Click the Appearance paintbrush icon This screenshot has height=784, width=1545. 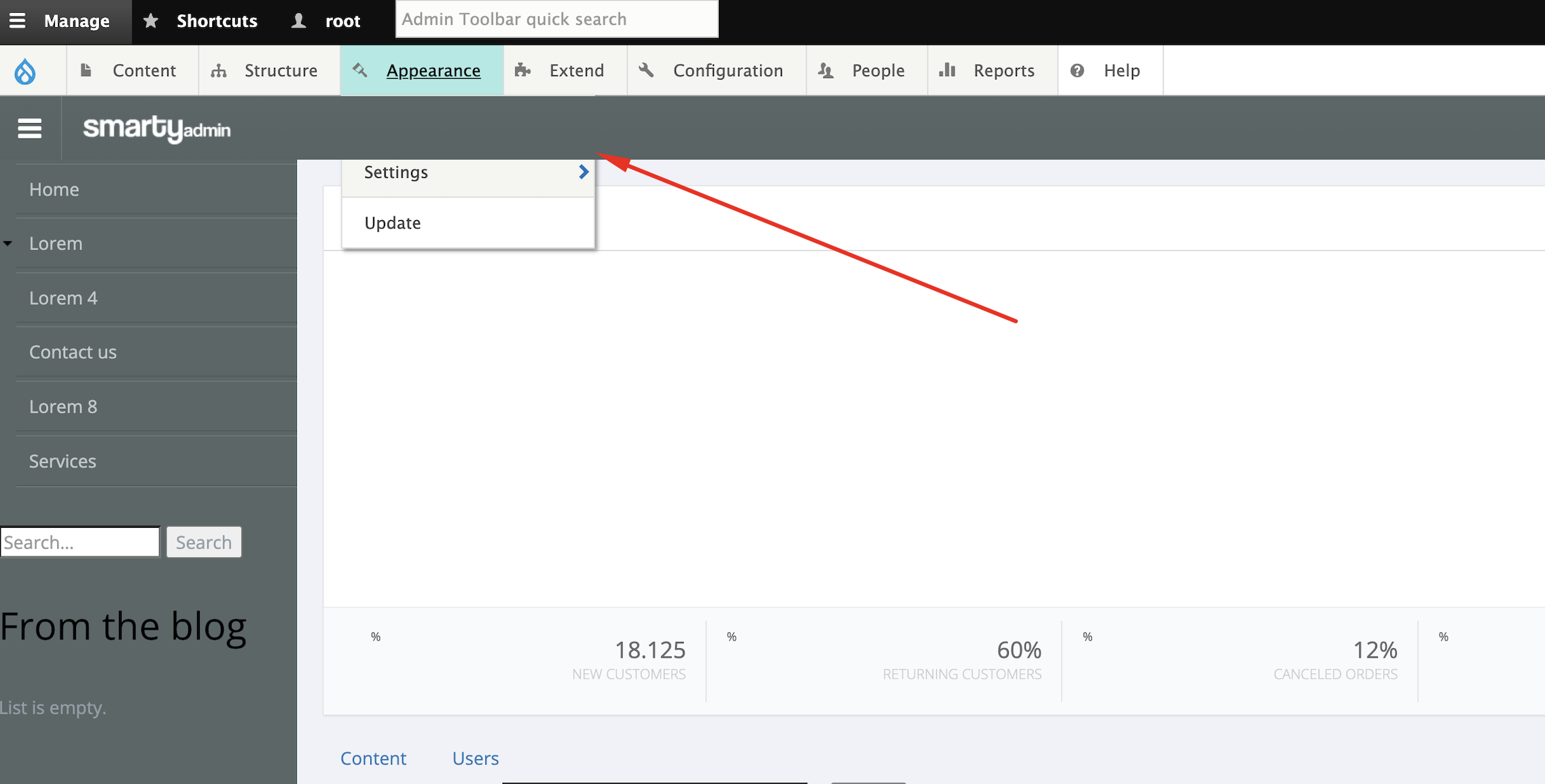[x=360, y=70]
